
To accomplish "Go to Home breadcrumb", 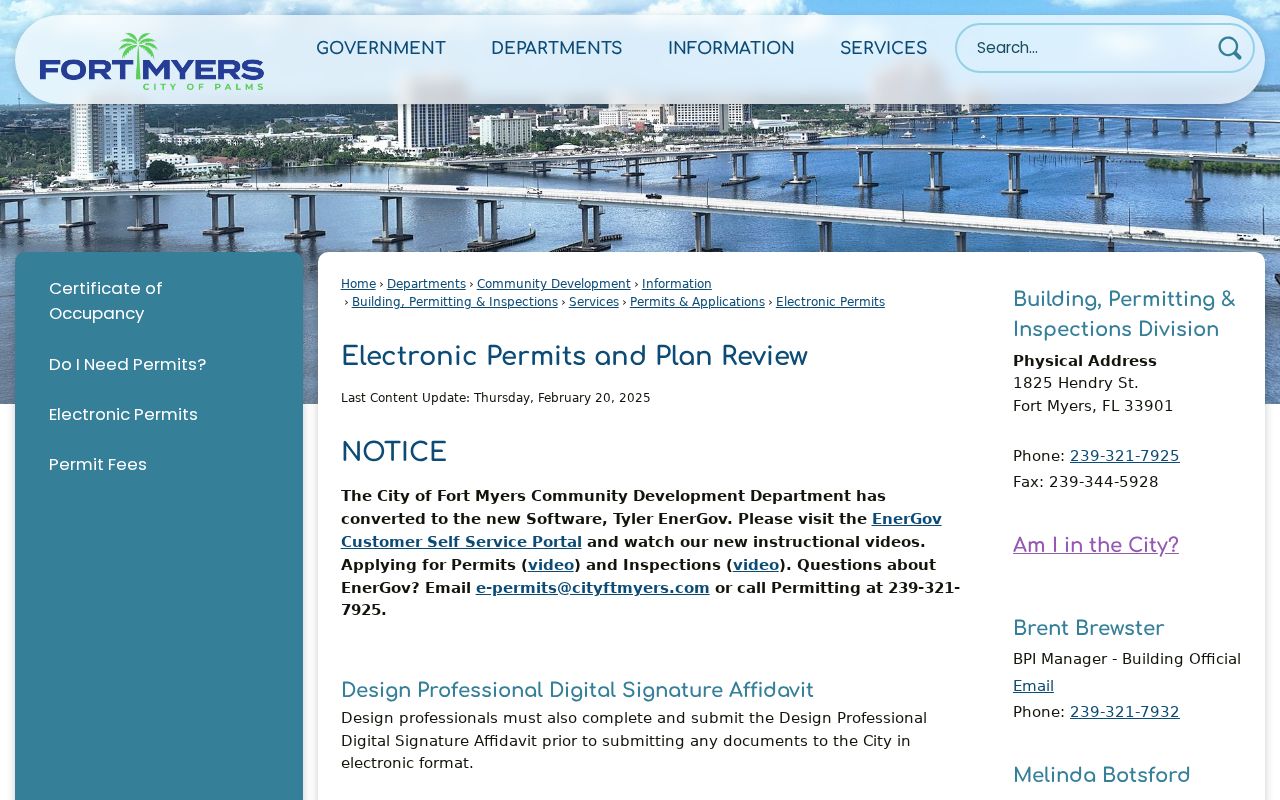I will 358,284.
